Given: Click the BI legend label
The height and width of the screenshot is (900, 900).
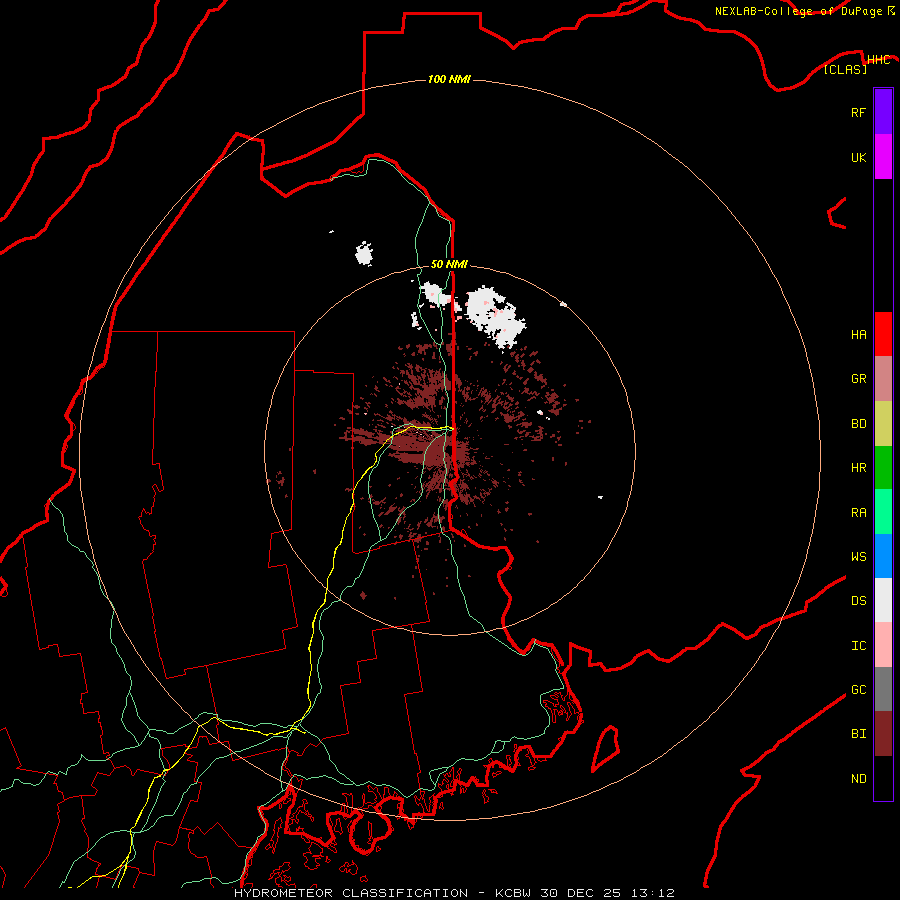Looking at the screenshot, I should (x=858, y=734).
